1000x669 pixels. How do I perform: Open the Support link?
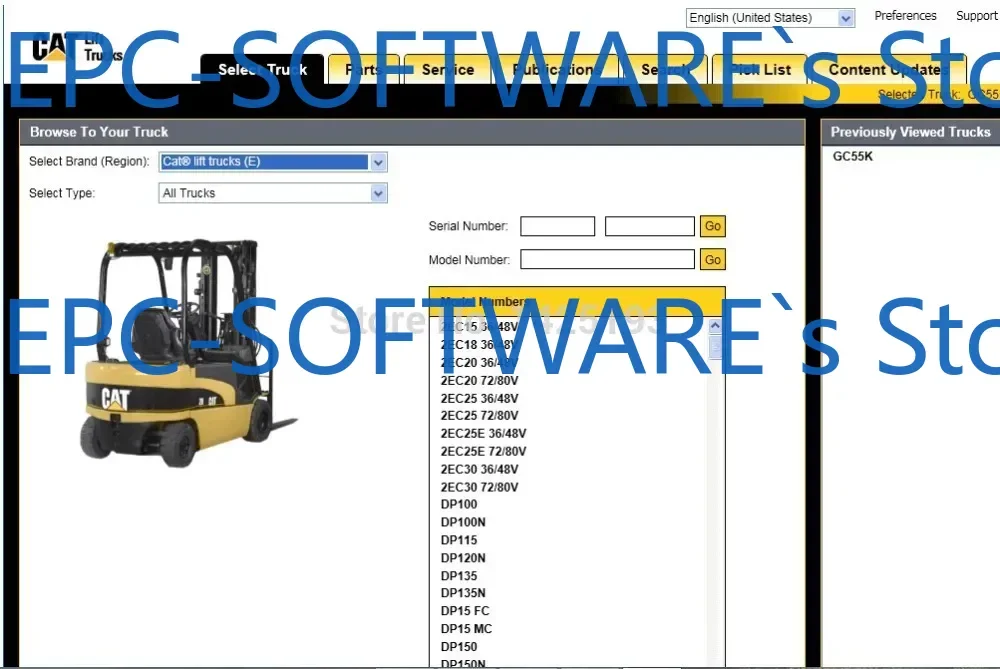pos(976,16)
